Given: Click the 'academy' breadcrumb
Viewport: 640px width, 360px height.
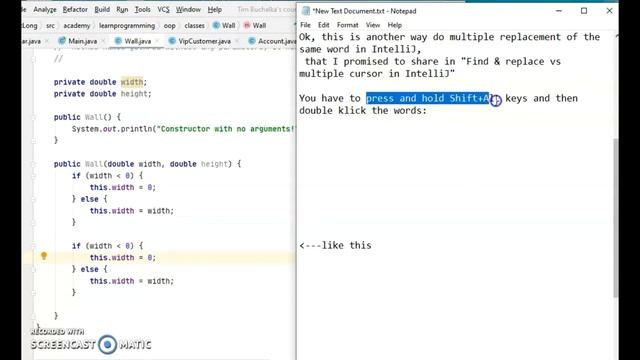Looking at the screenshot, I should pos(77,26).
